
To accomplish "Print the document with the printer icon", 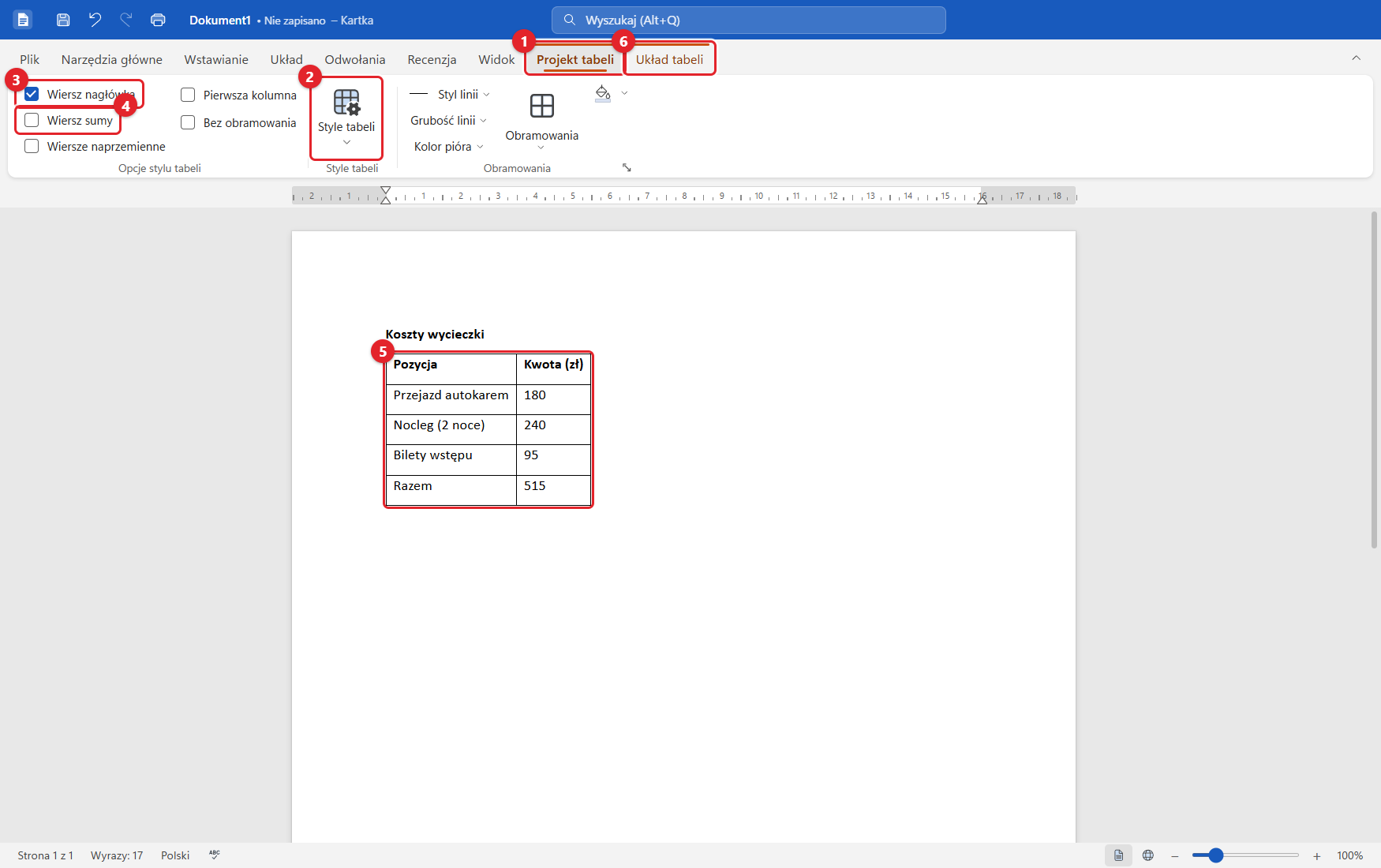I will coord(158,20).
